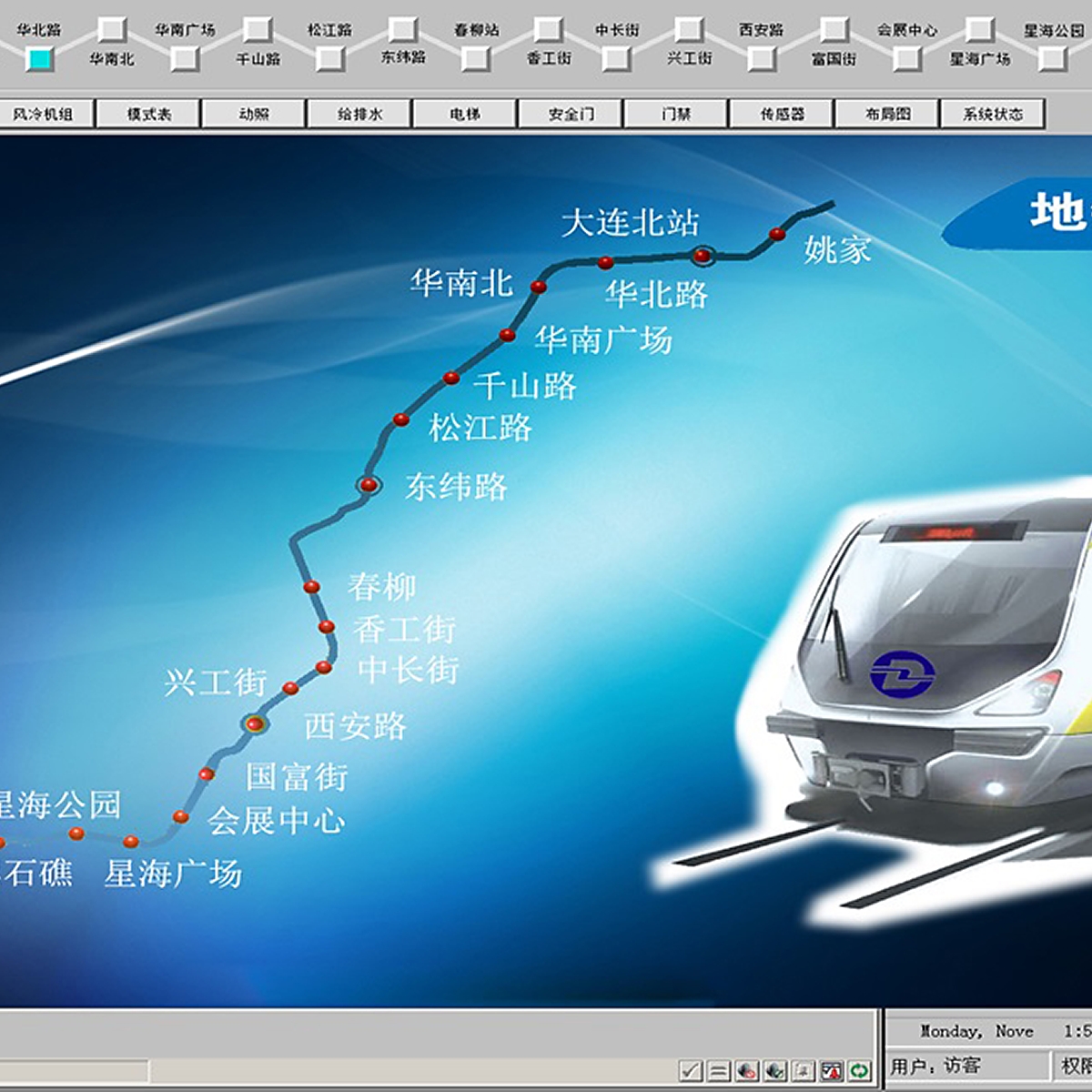The image size is (1092, 1092).
Task: Select the 松江路 station square button
Action: (329, 59)
